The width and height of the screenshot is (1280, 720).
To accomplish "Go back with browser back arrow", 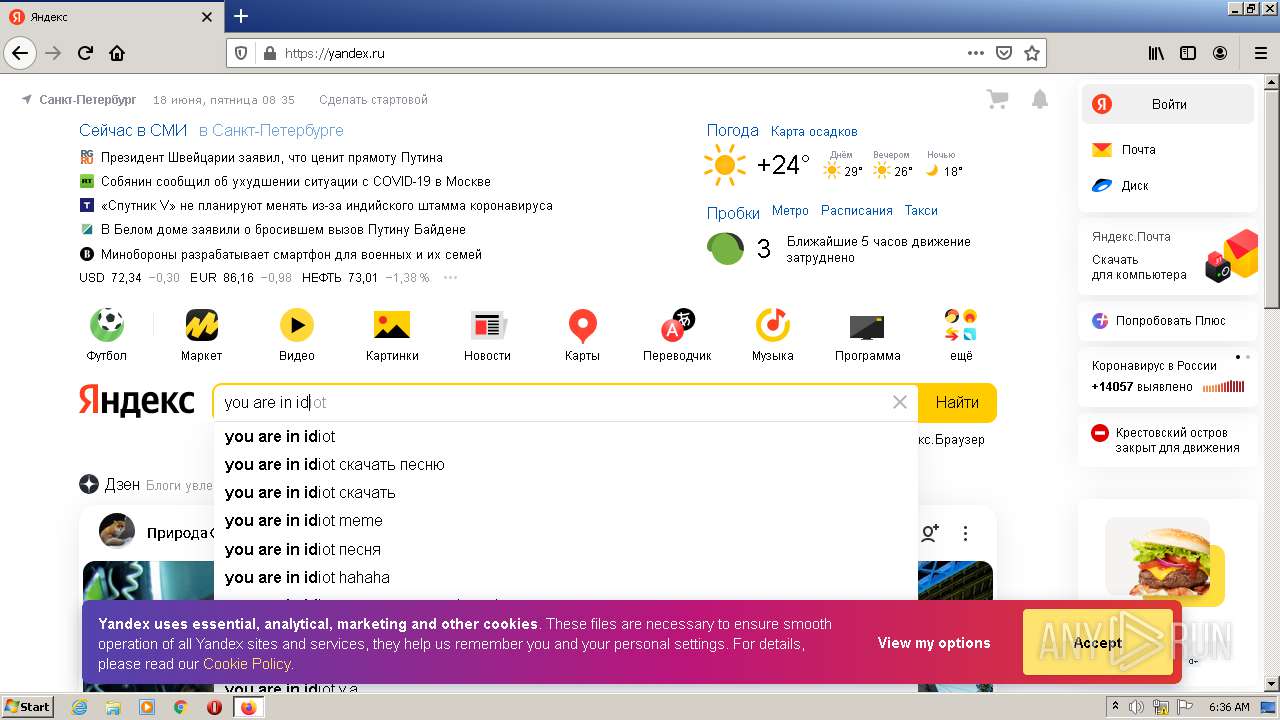I will 19,53.
